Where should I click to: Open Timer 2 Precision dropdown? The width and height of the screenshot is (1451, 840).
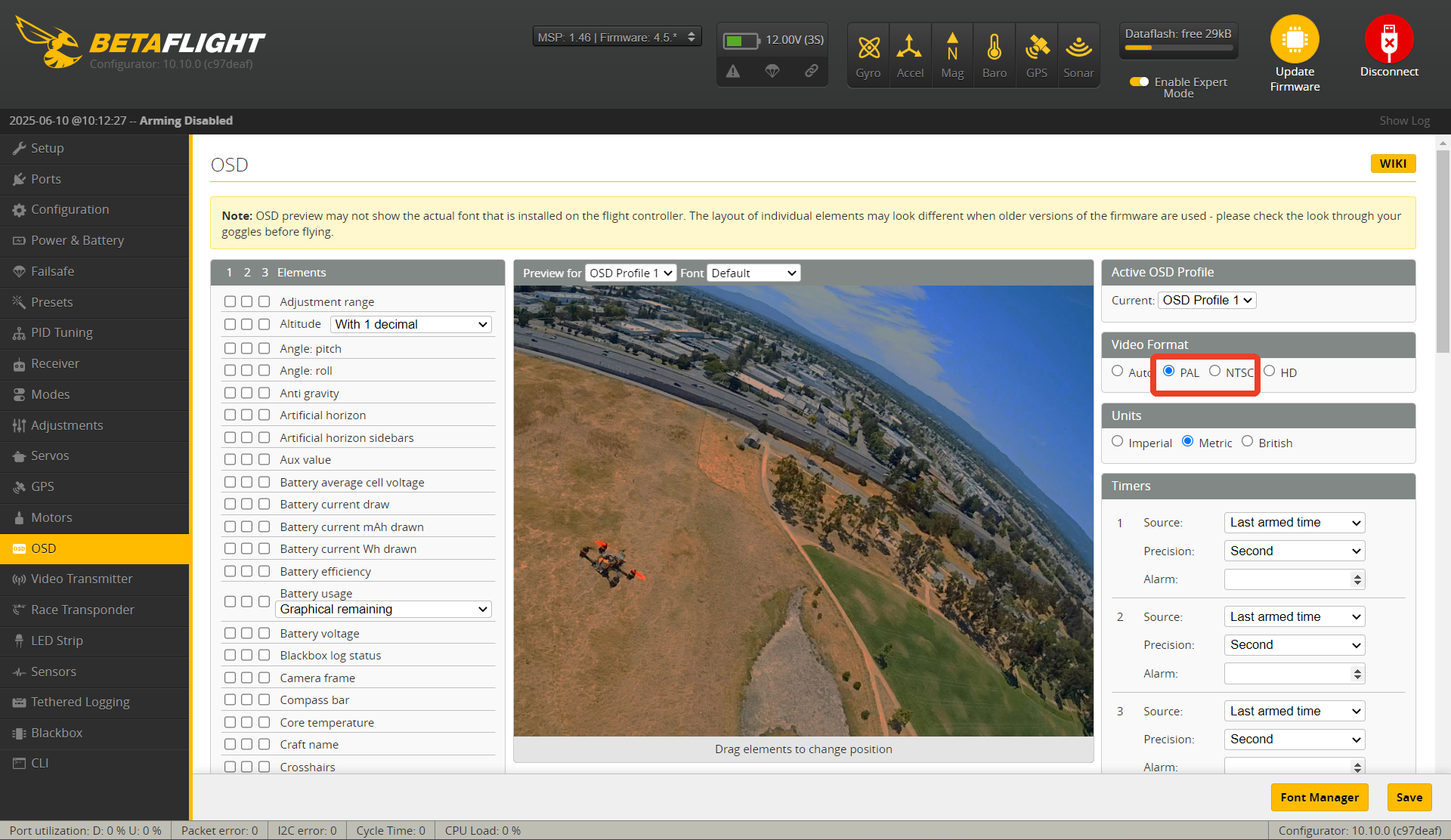(x=1294, y=644)
